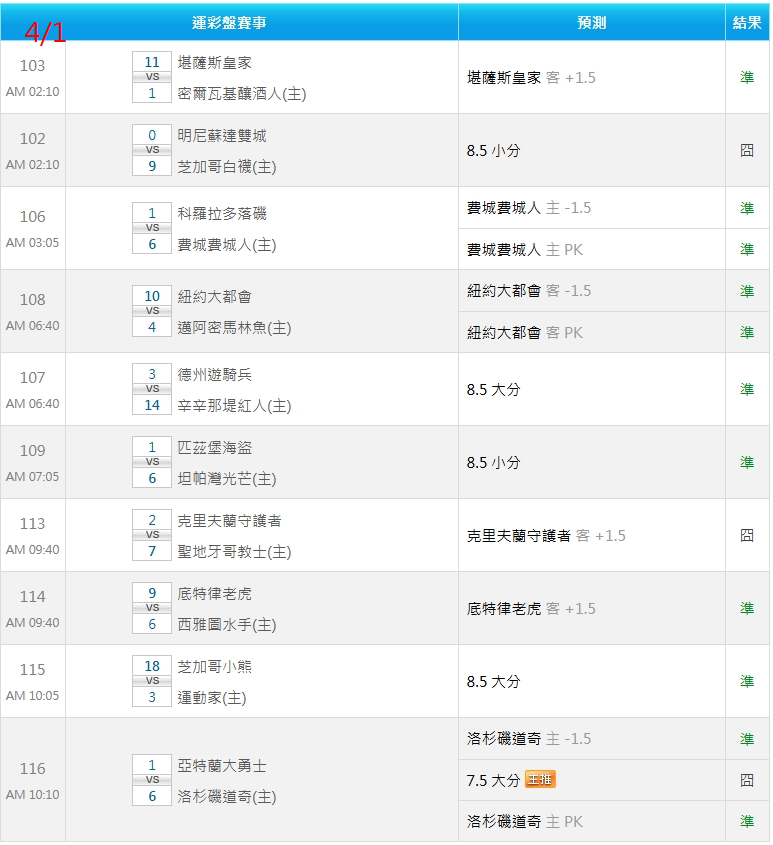Click the AM 03:05 game time
Viewport: 773px width, 845px height.
[32, 243]
